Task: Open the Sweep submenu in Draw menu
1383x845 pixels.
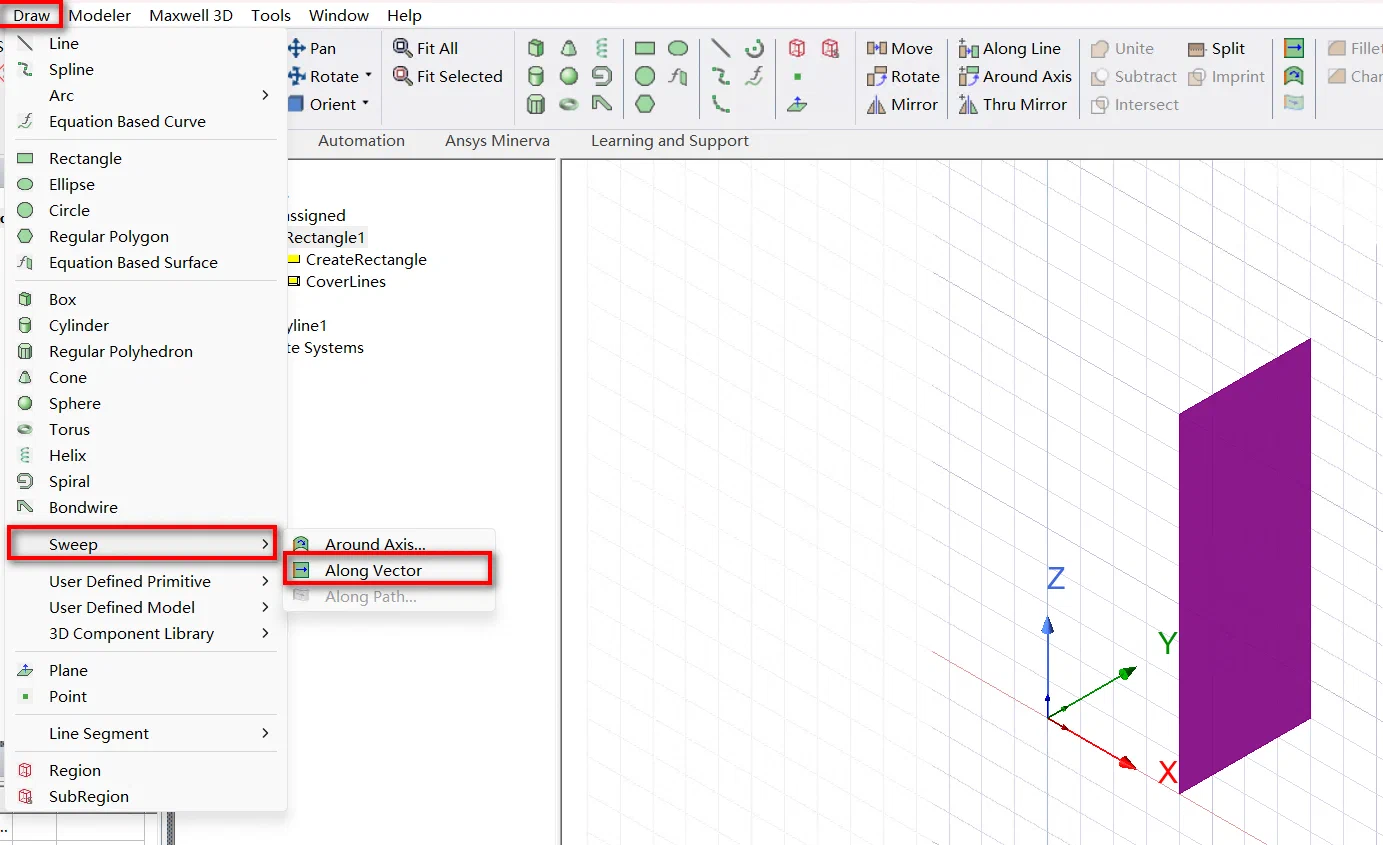Action: (x=141, y=544)
